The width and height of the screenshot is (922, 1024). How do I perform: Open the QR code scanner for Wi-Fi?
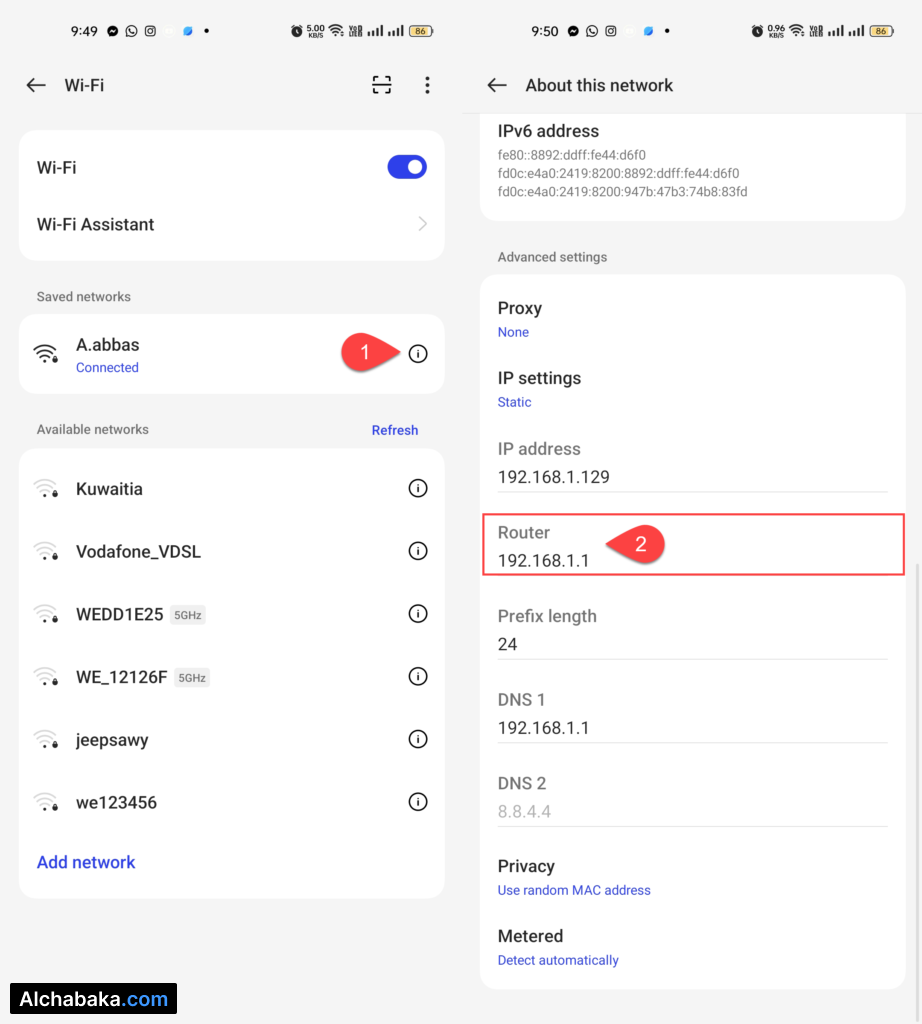tap(381, 85)
